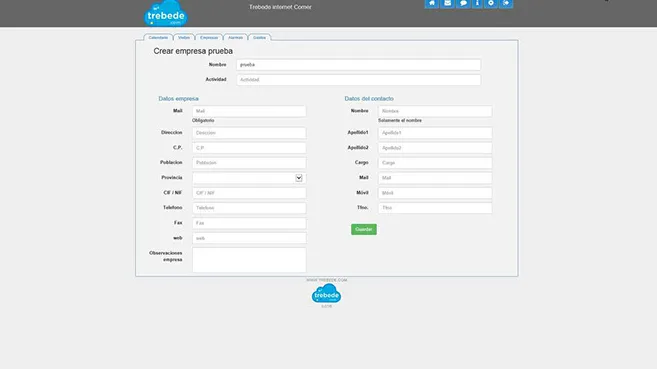This screenshot has width=657, height=369.
Task: Focus the contact Nombre input field
Action: point(435,111)
